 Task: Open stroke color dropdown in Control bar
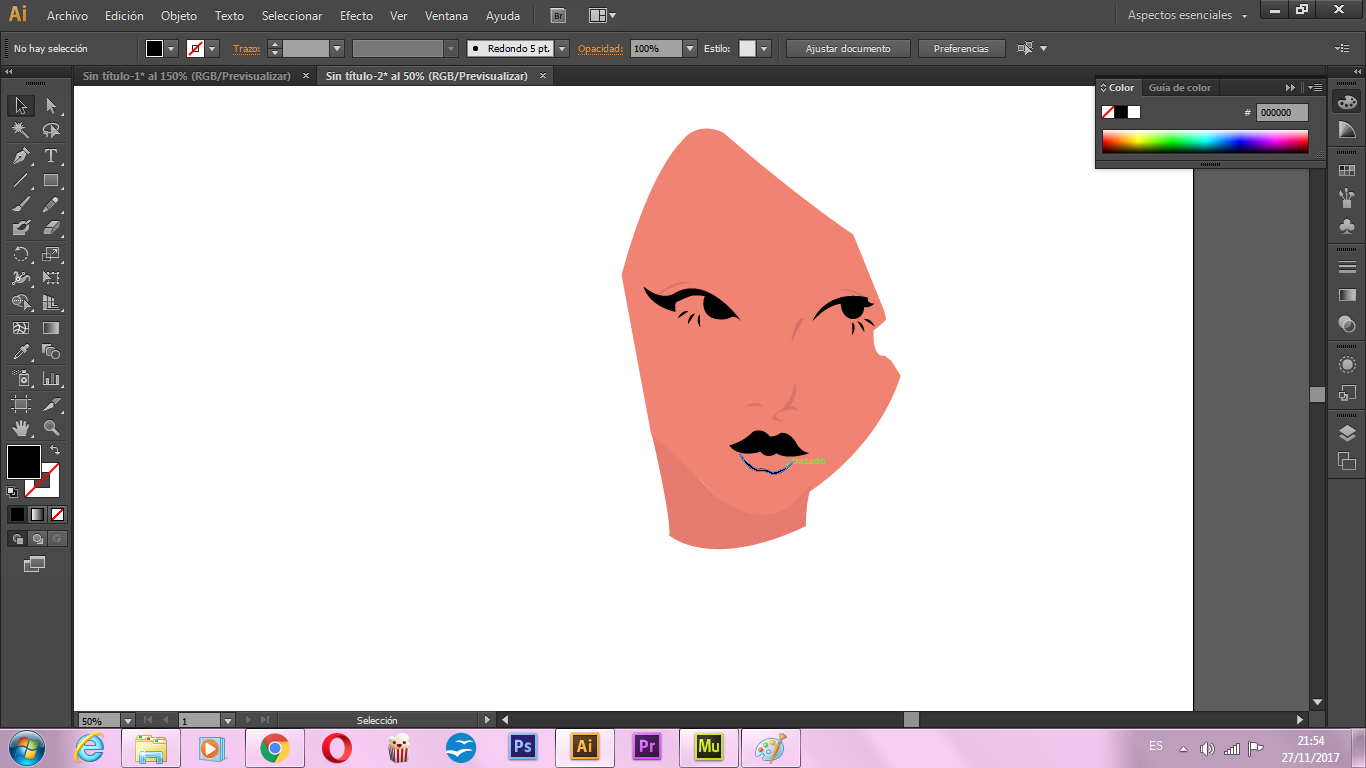pos(213,48)
